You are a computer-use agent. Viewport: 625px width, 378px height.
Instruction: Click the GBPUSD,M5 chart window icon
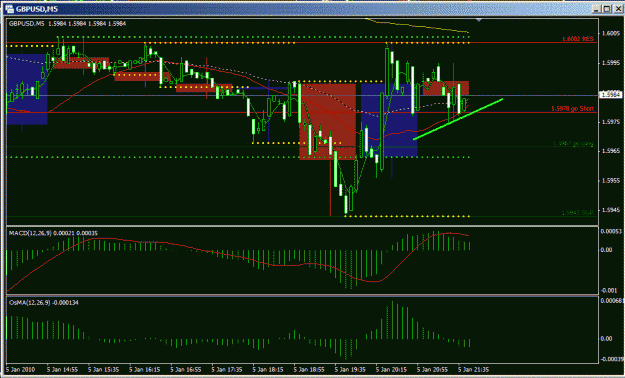[x=9, y=9]
